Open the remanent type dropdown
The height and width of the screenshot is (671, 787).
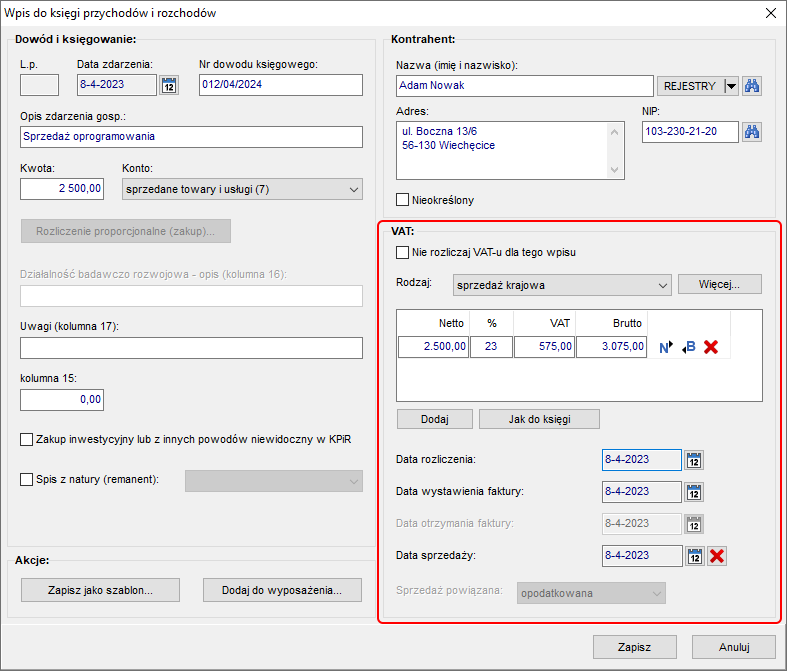pyautogui.click(x=274, y=481)
